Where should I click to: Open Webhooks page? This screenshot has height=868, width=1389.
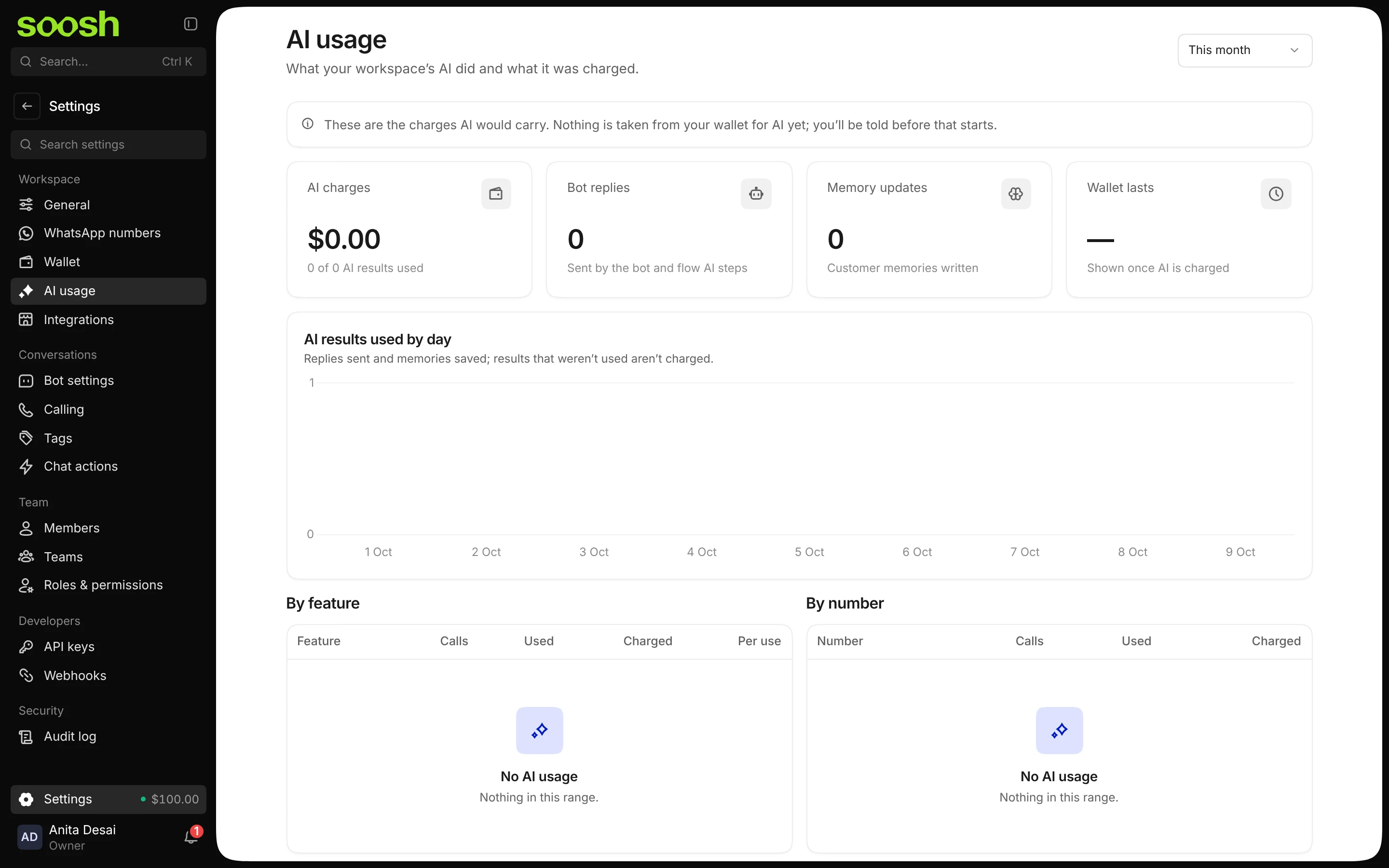(x=109, y=676)
